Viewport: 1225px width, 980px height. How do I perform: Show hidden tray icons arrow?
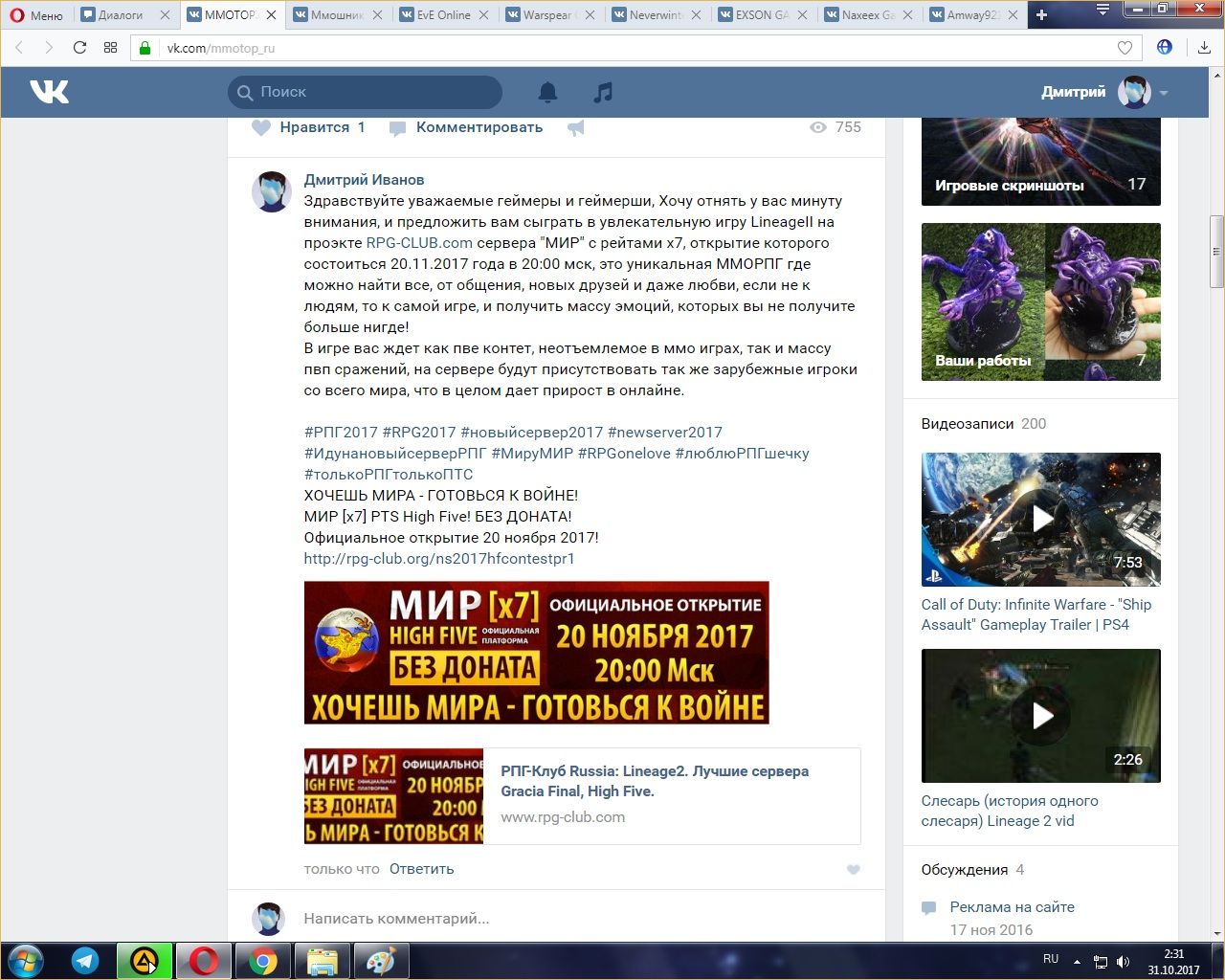coord(1077,962)
